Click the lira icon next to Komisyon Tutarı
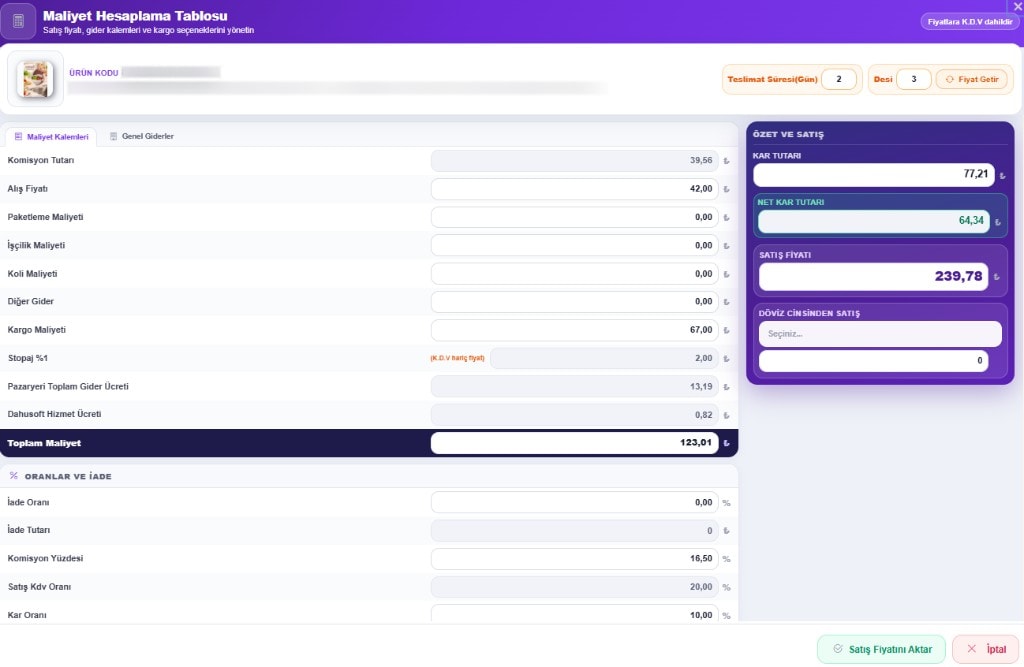 tap(726, 161)
